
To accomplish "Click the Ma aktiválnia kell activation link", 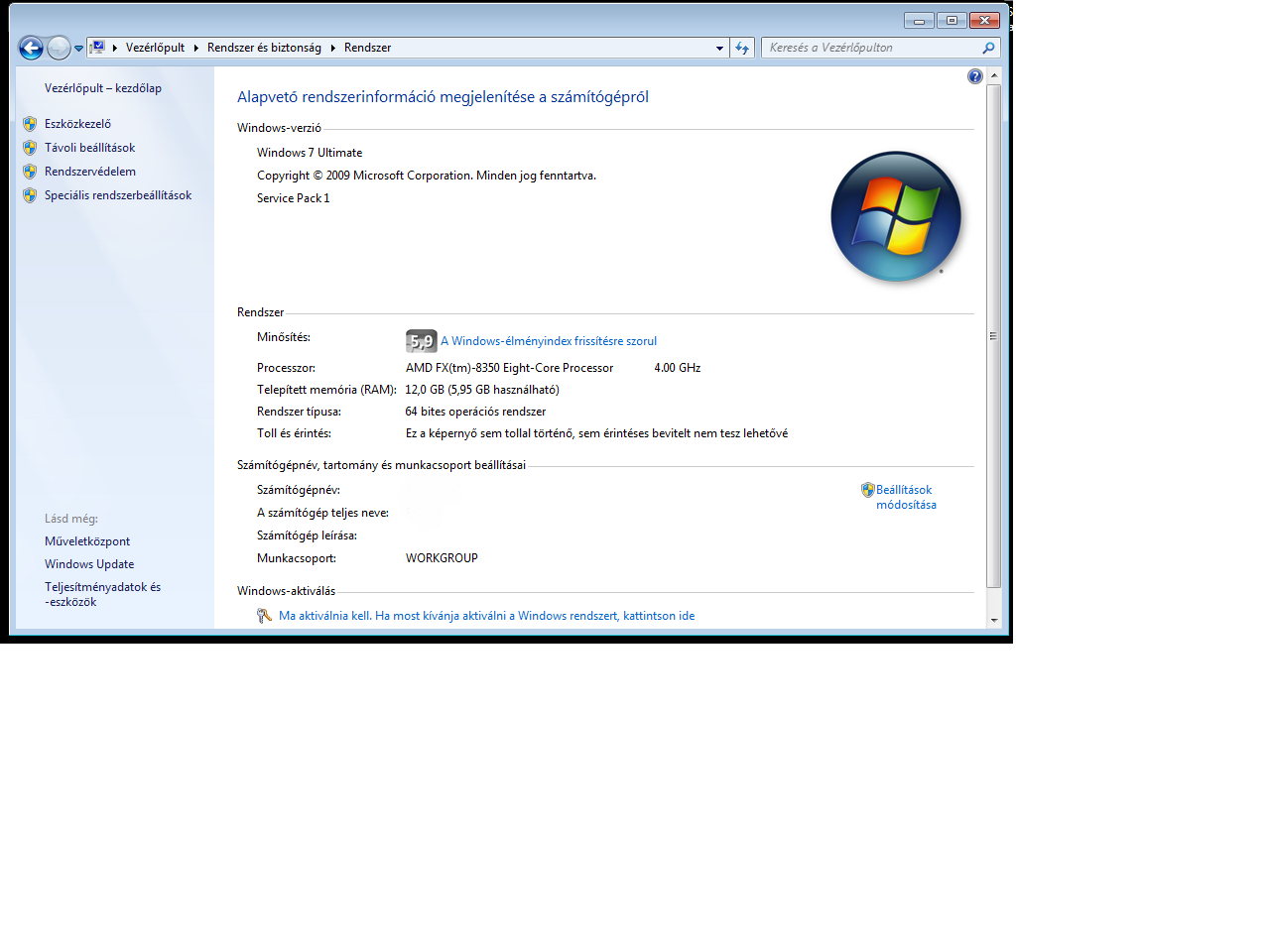I will pyautogui.click(x=486, y=616).
